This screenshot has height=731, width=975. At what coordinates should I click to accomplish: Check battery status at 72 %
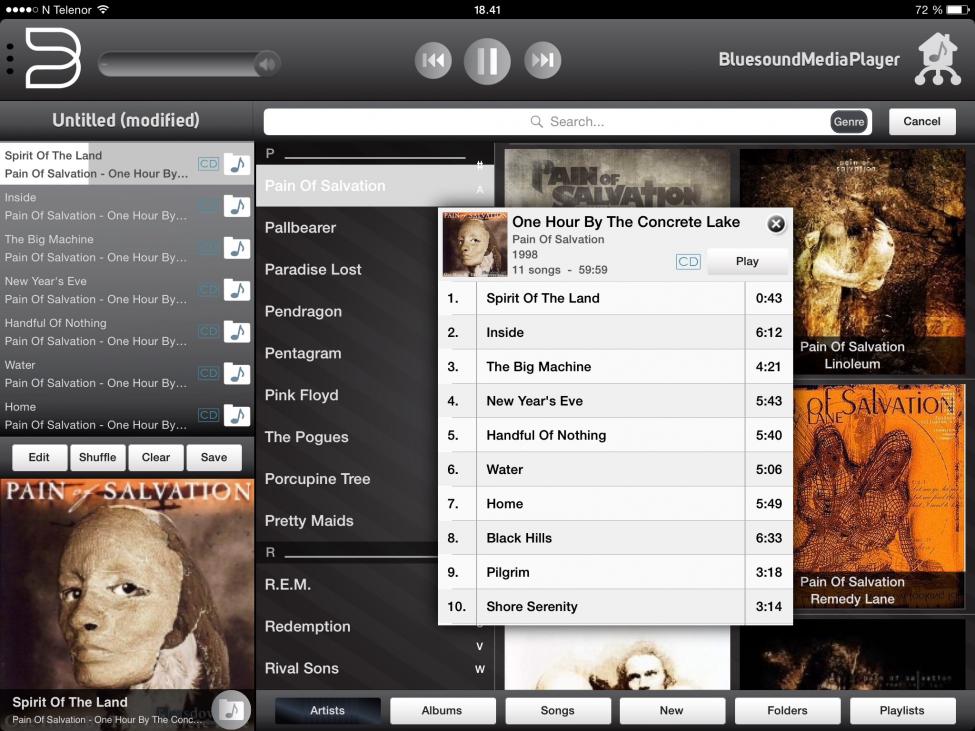click(941, 10)
